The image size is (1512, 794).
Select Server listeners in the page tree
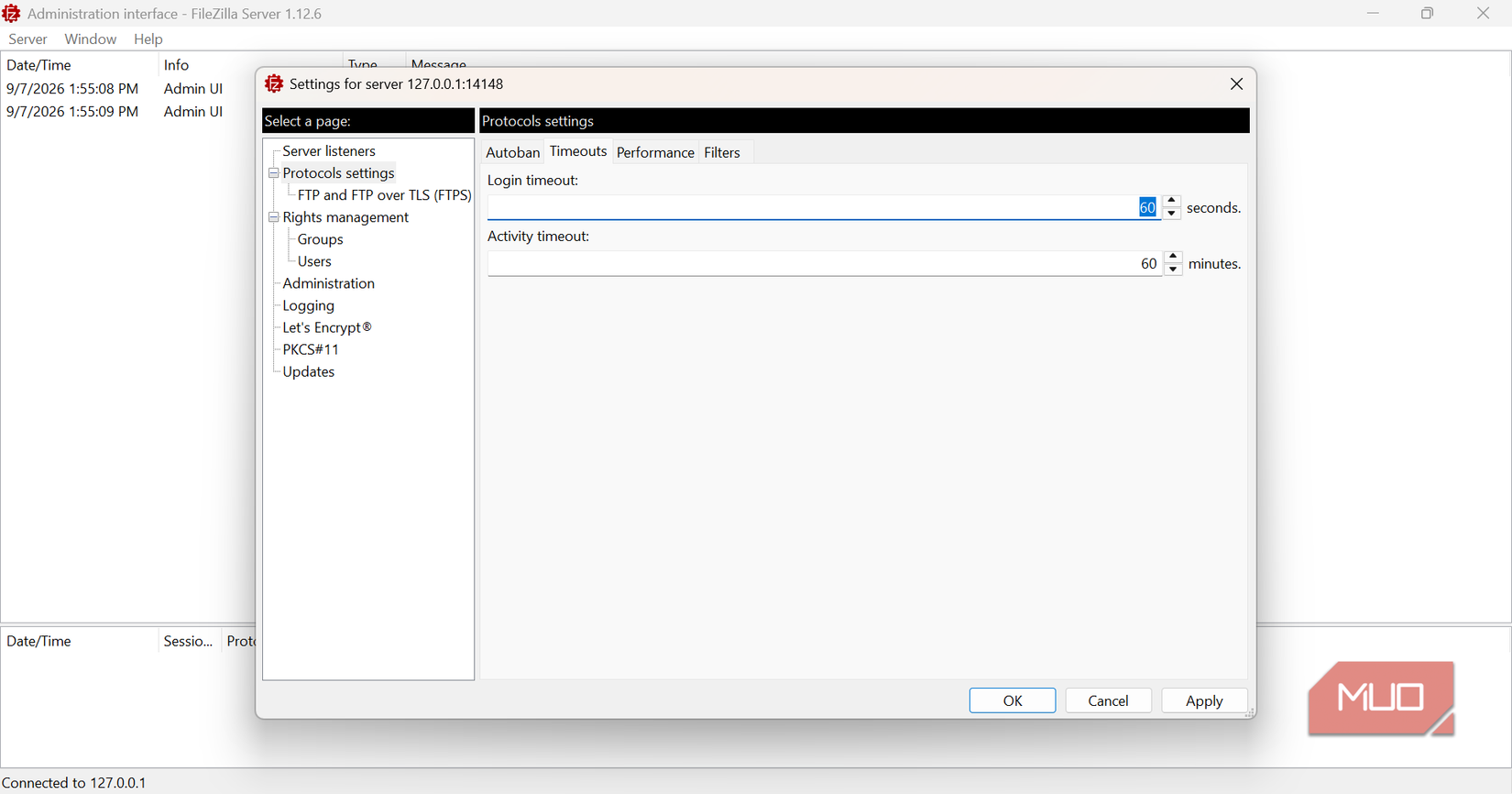click(x=329, y=151)
